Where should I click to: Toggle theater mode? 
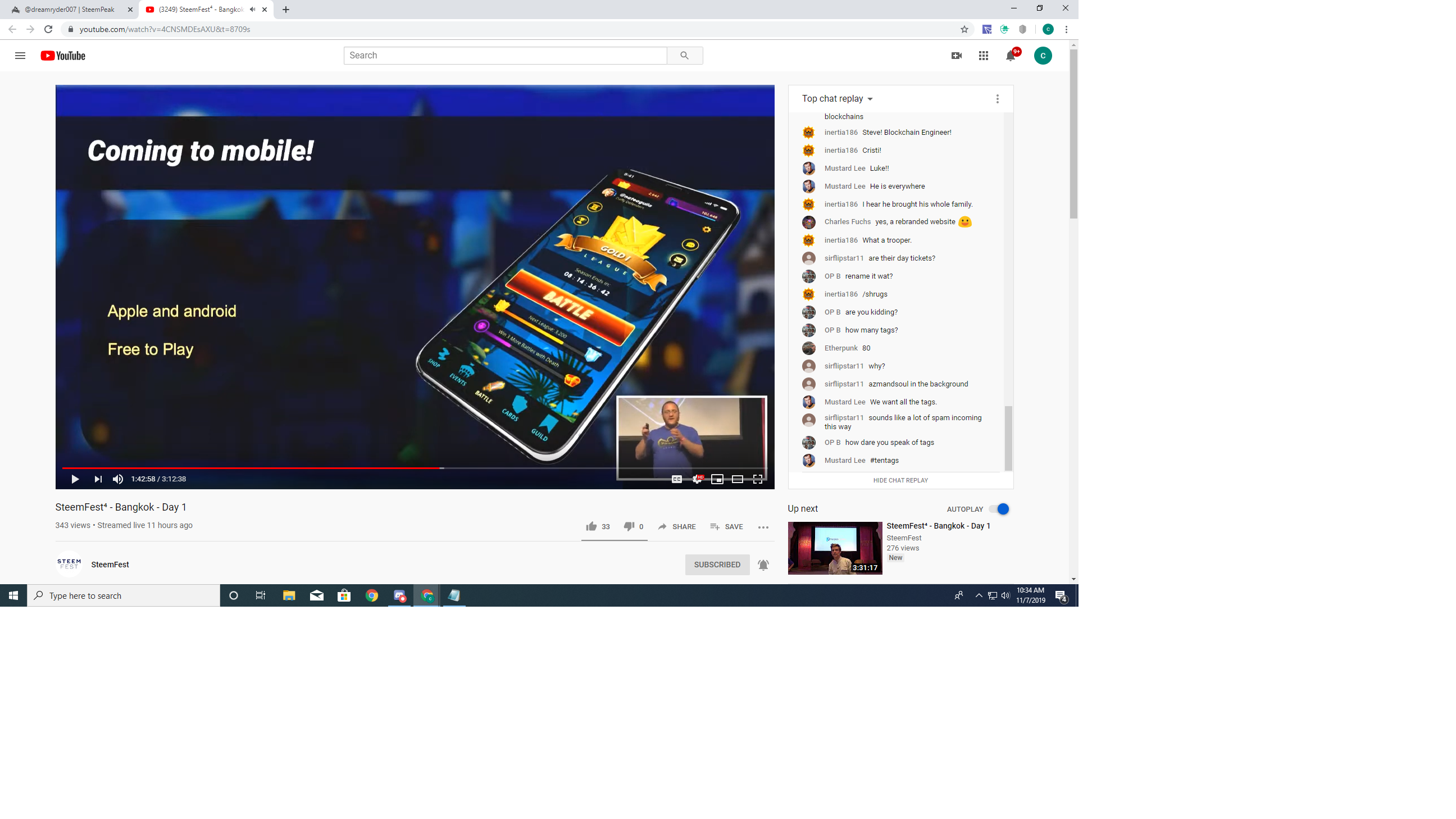click(x=737, y=479)
